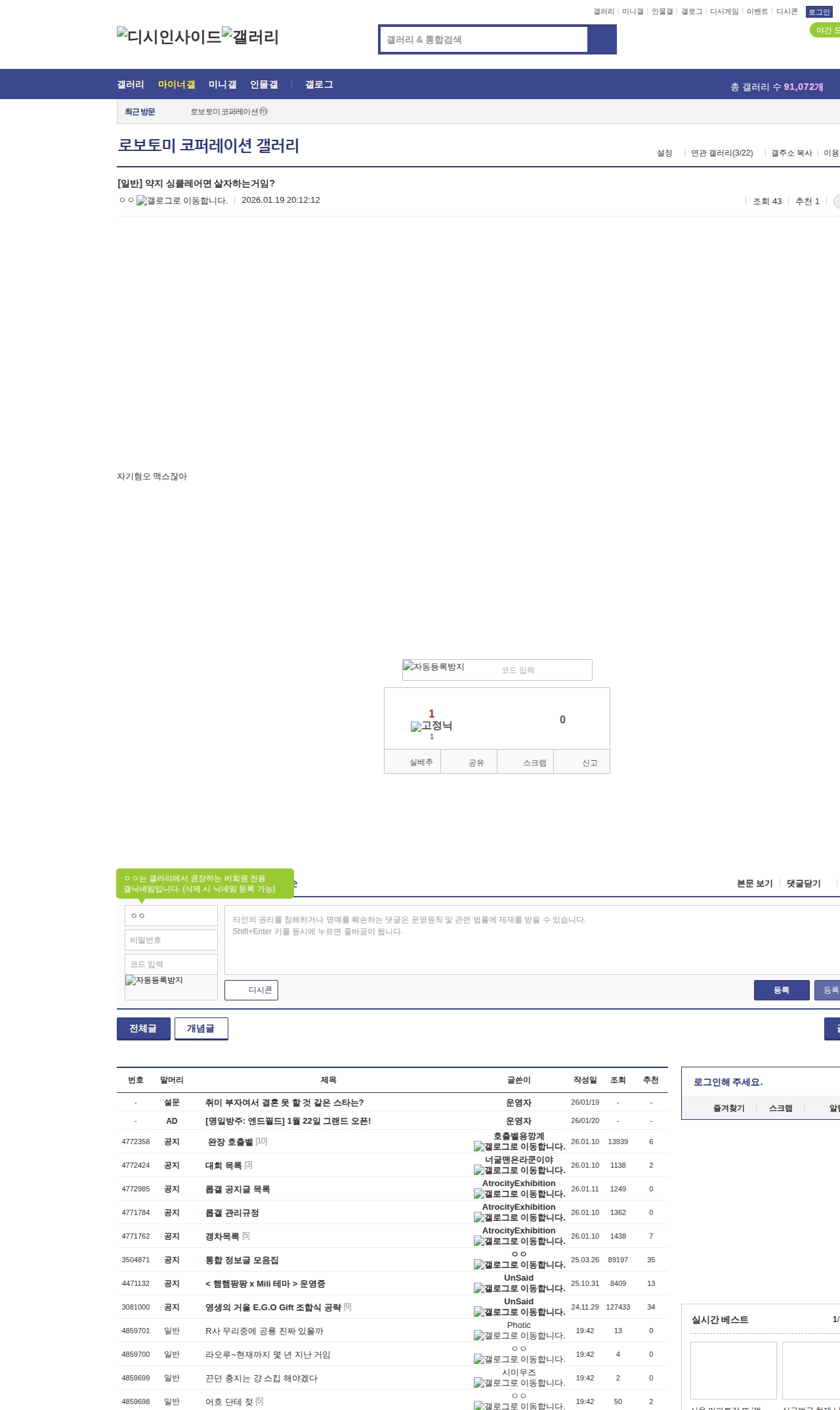Screen dimensions: 840x1410
Task: Open gallog icon in the 햄햄팡팡 x Mili row
Action: (520, 1289)
